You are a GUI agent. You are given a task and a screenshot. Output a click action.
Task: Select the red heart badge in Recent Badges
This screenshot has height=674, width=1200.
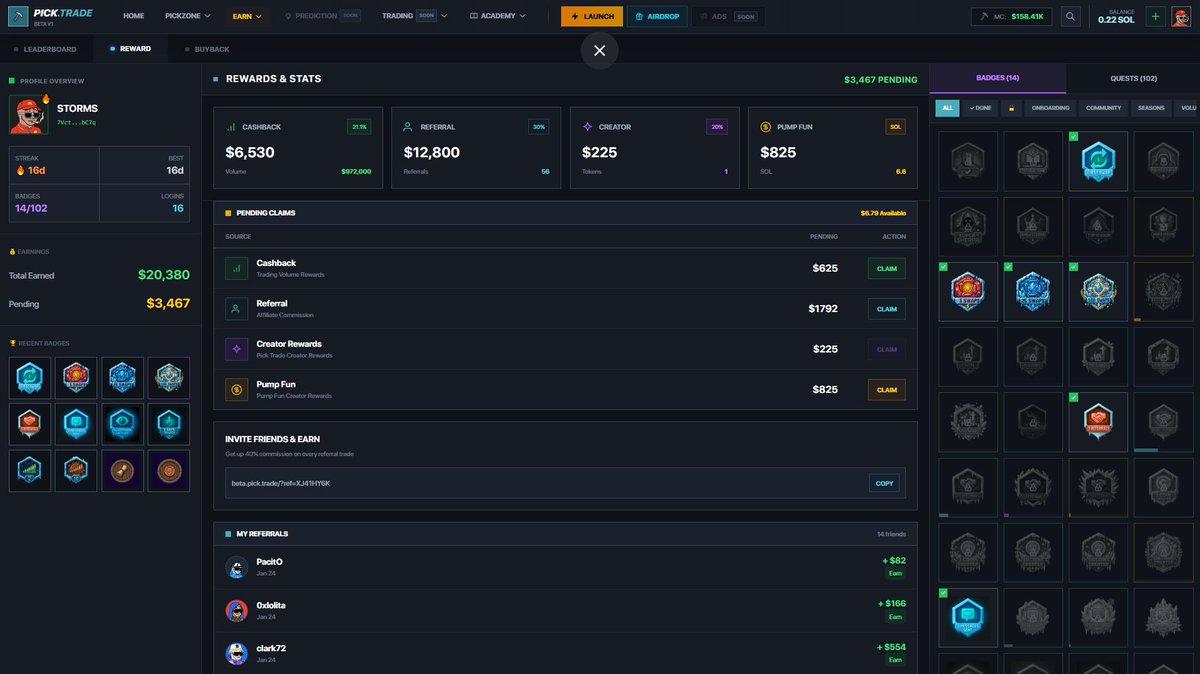coord(30,424)
